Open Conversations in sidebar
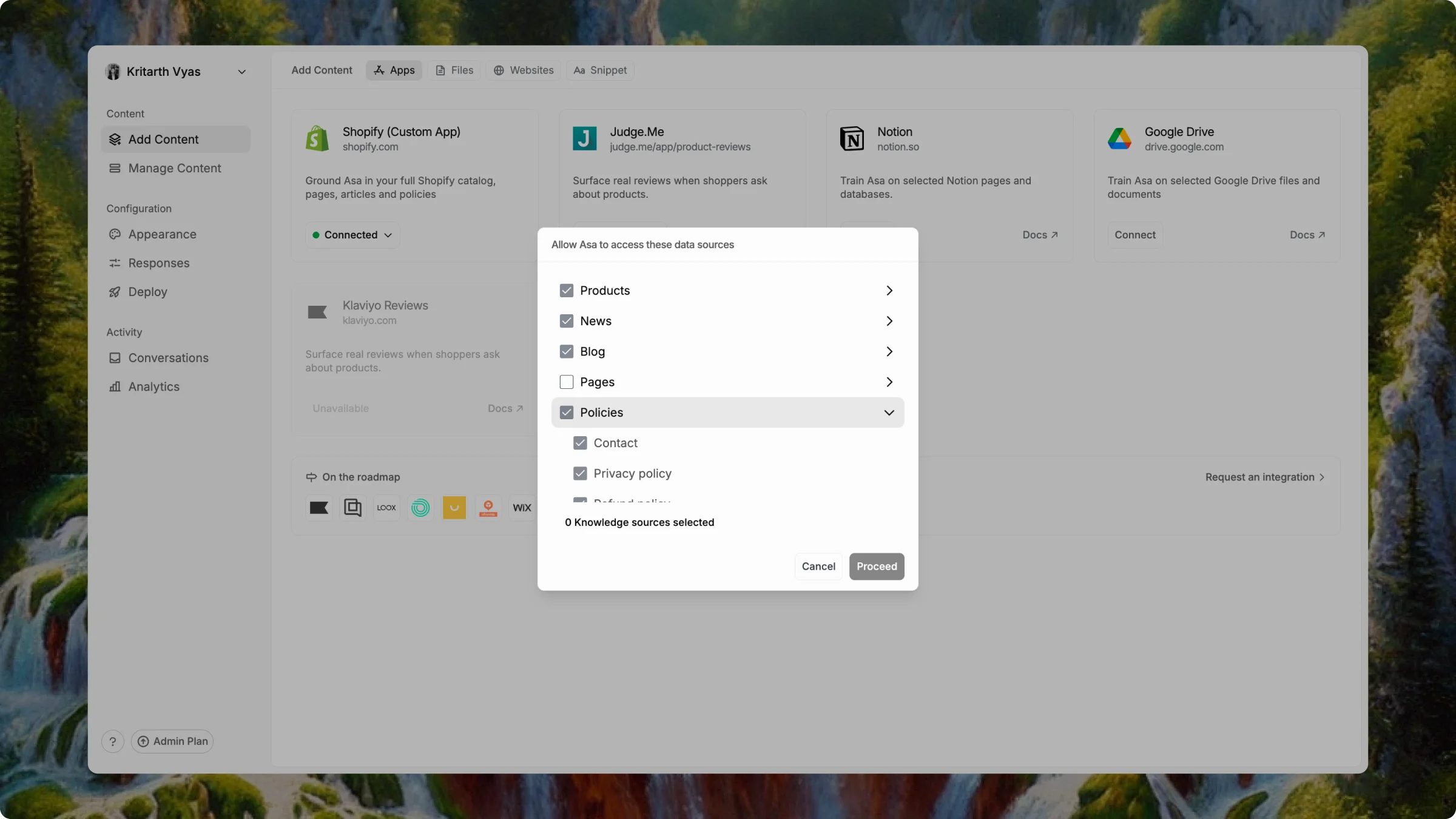 (x=176, y=358)
